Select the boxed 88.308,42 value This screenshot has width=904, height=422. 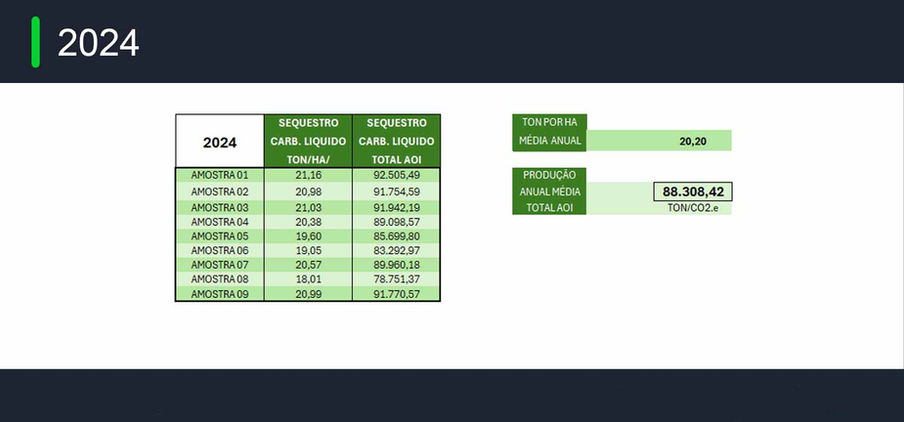692,191
